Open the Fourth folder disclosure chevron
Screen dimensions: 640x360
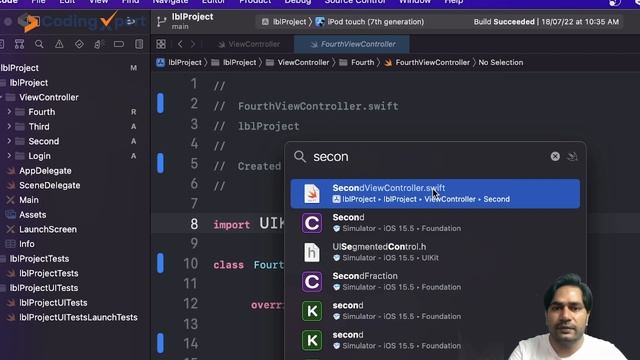coord(9,111)
